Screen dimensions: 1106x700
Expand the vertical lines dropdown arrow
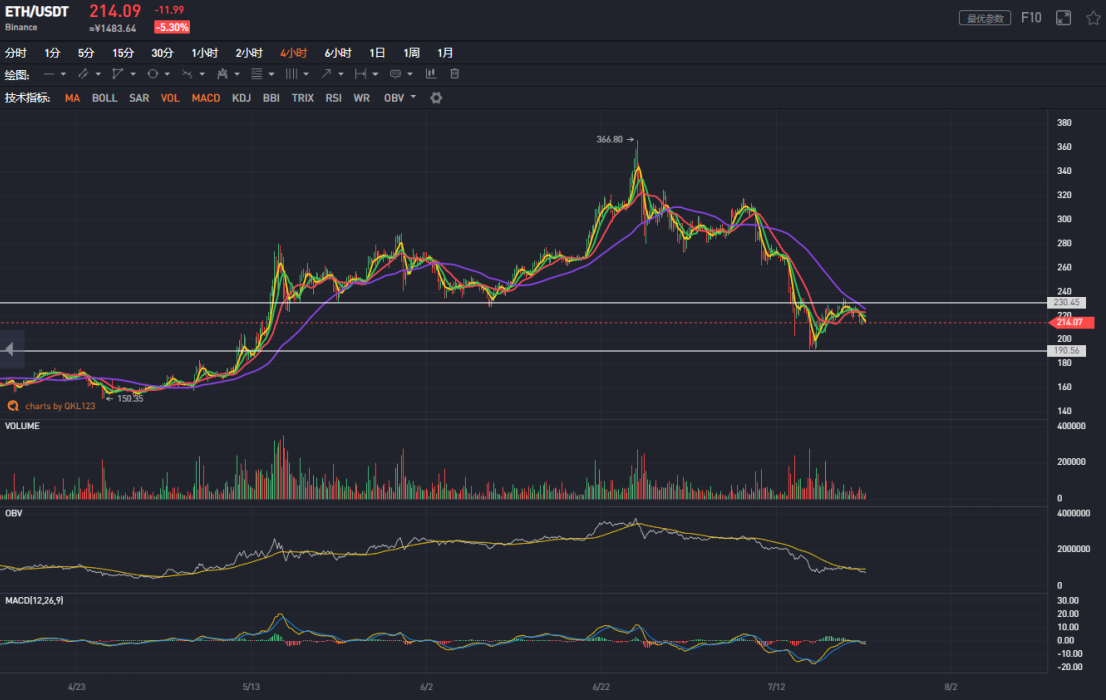coord(306,74)
